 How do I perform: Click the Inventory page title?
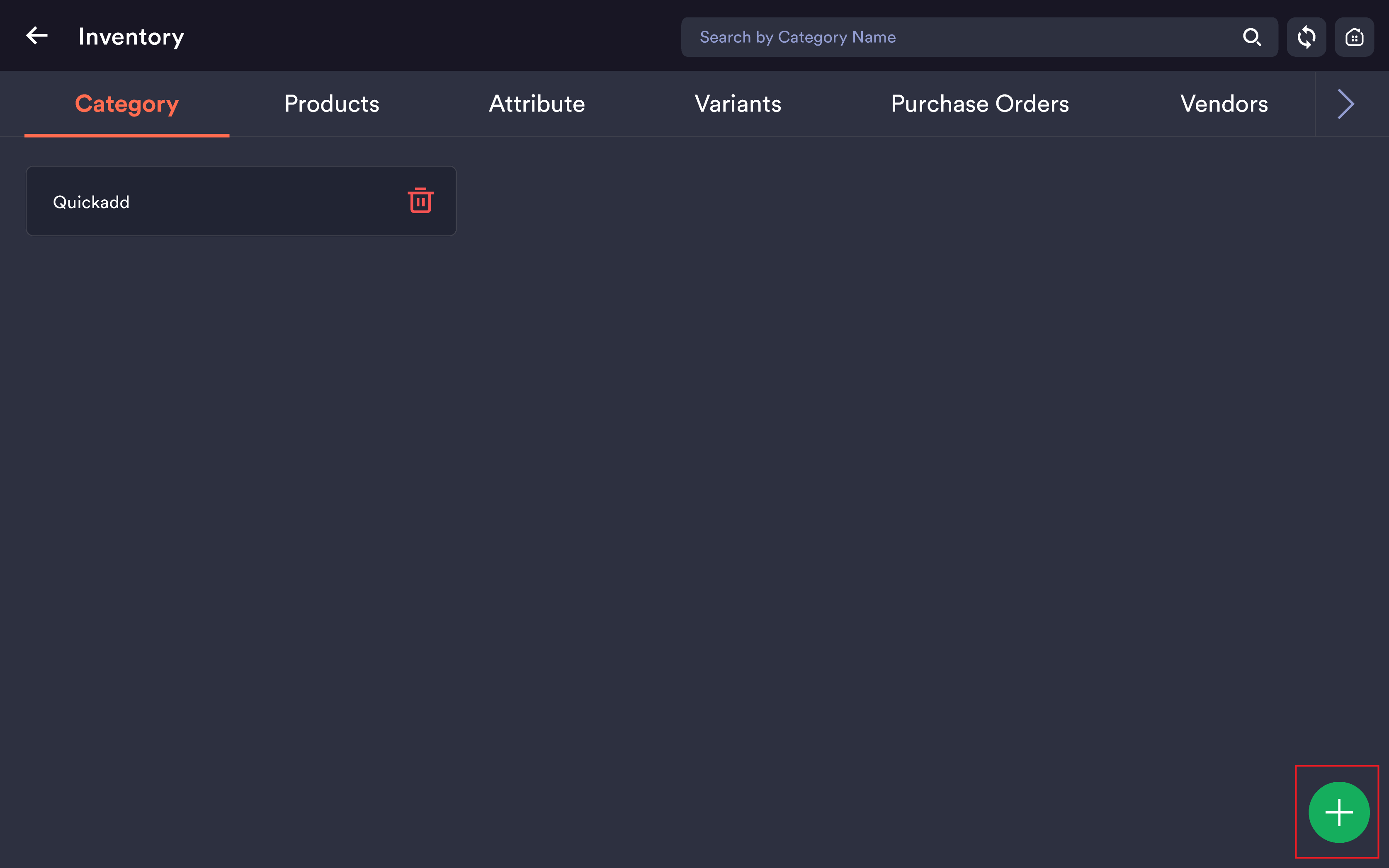click(131, 37)
